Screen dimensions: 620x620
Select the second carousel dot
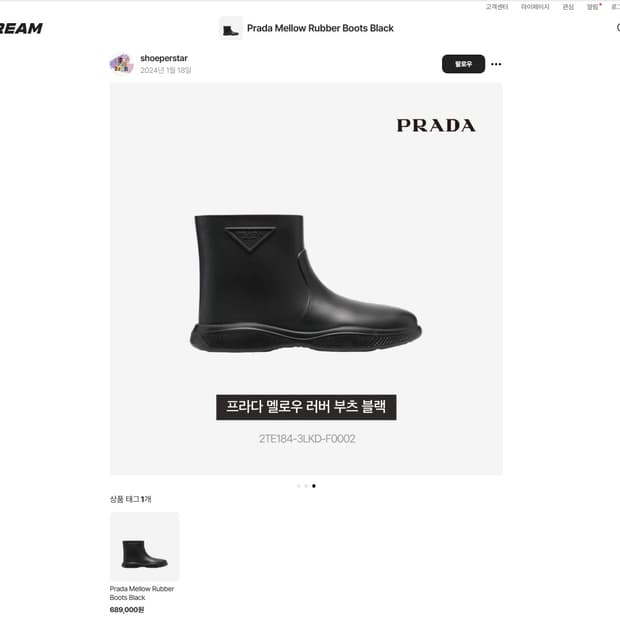[x=306, y=486]
